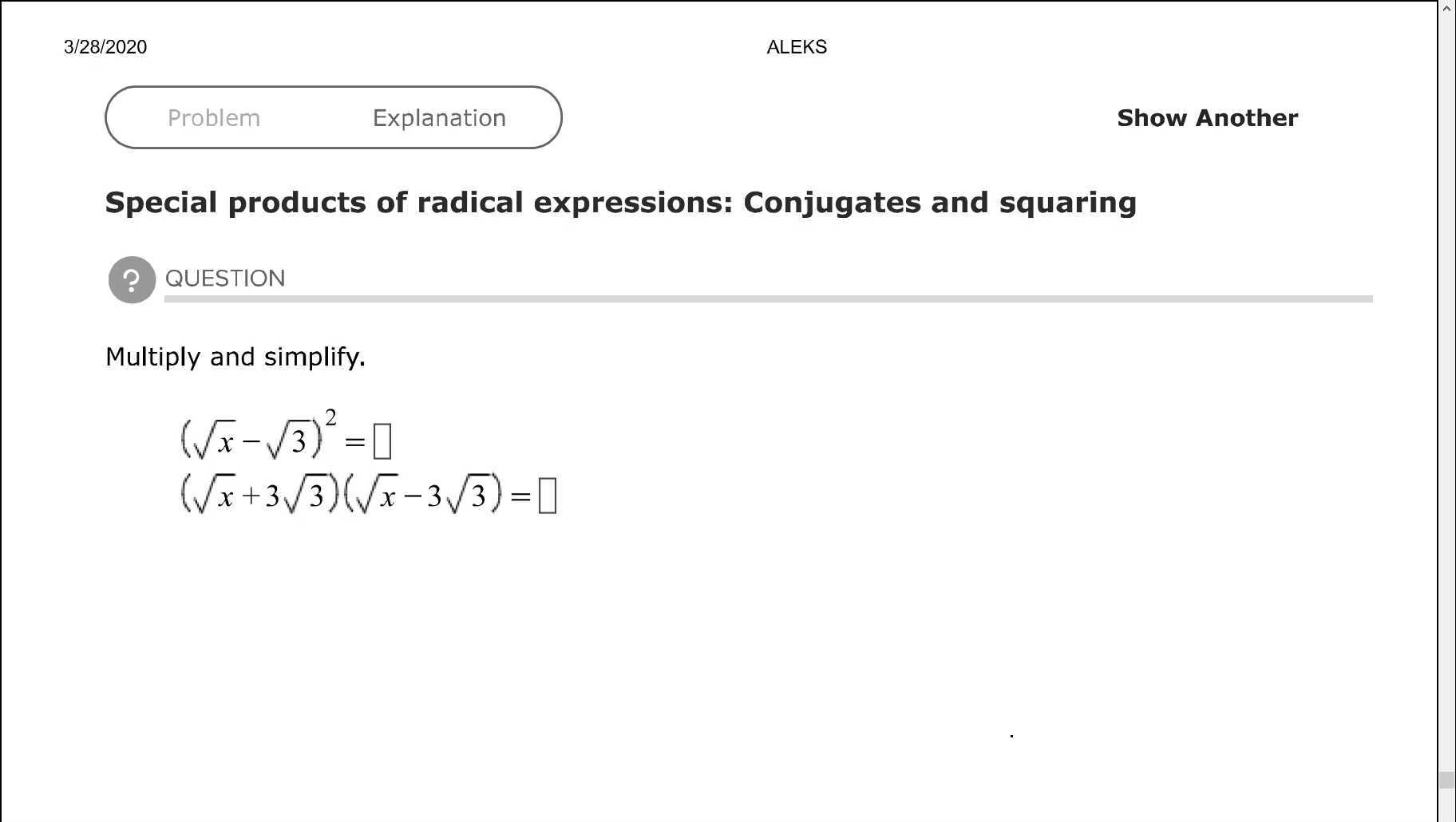
Task: Click the answer box for the conjugate product
Action: coord(548,495)
